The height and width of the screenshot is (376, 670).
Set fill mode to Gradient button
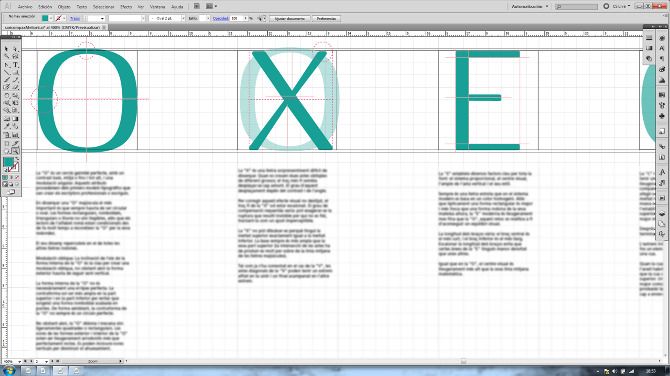(11, 177)
